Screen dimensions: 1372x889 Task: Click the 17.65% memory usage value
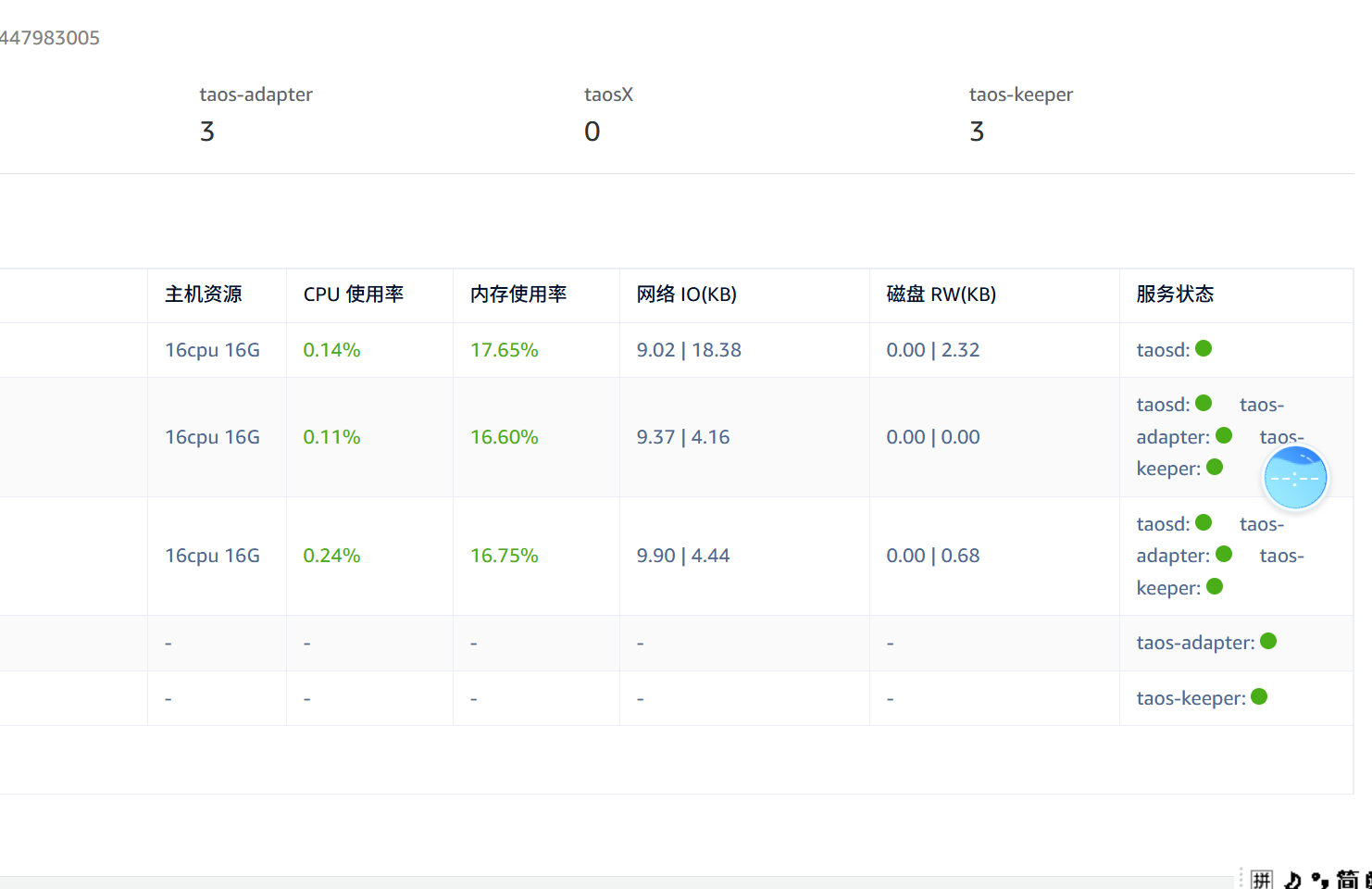(x=504, y=350)
